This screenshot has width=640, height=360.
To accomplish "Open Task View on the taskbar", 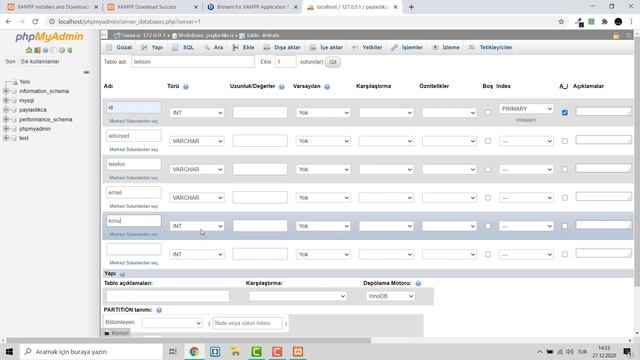I will point(173,351).
